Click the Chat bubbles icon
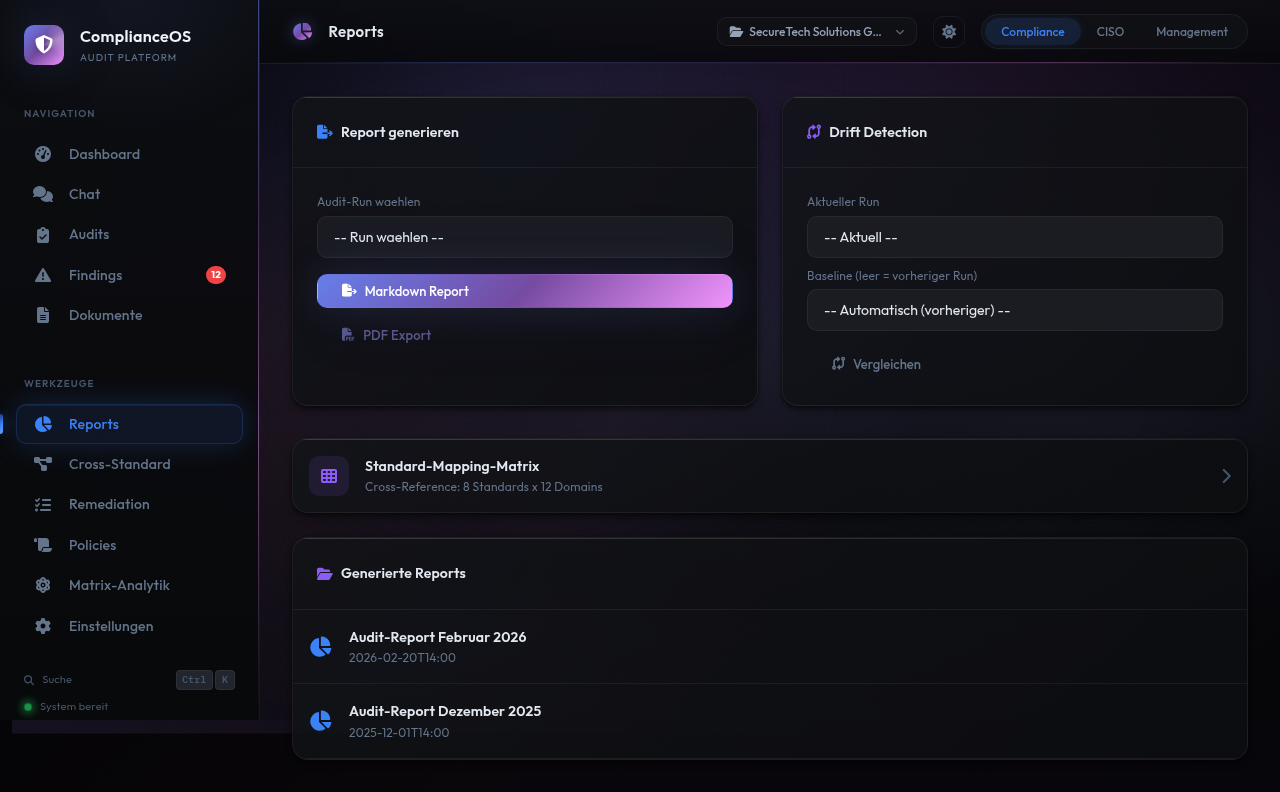 (x=43, y=194)
